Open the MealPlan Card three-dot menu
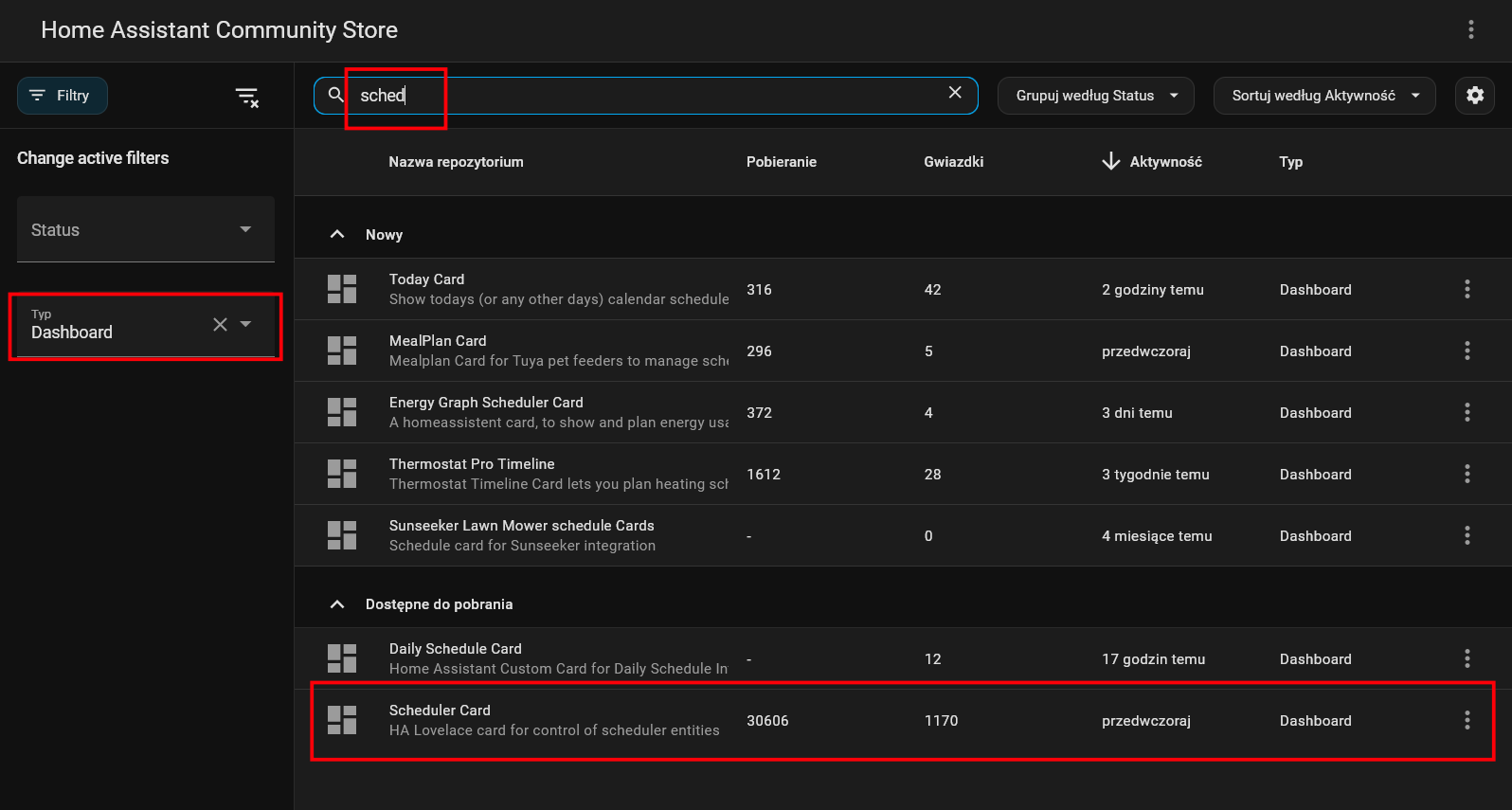The image size is (1512, 810). (x=1467, y=351)
